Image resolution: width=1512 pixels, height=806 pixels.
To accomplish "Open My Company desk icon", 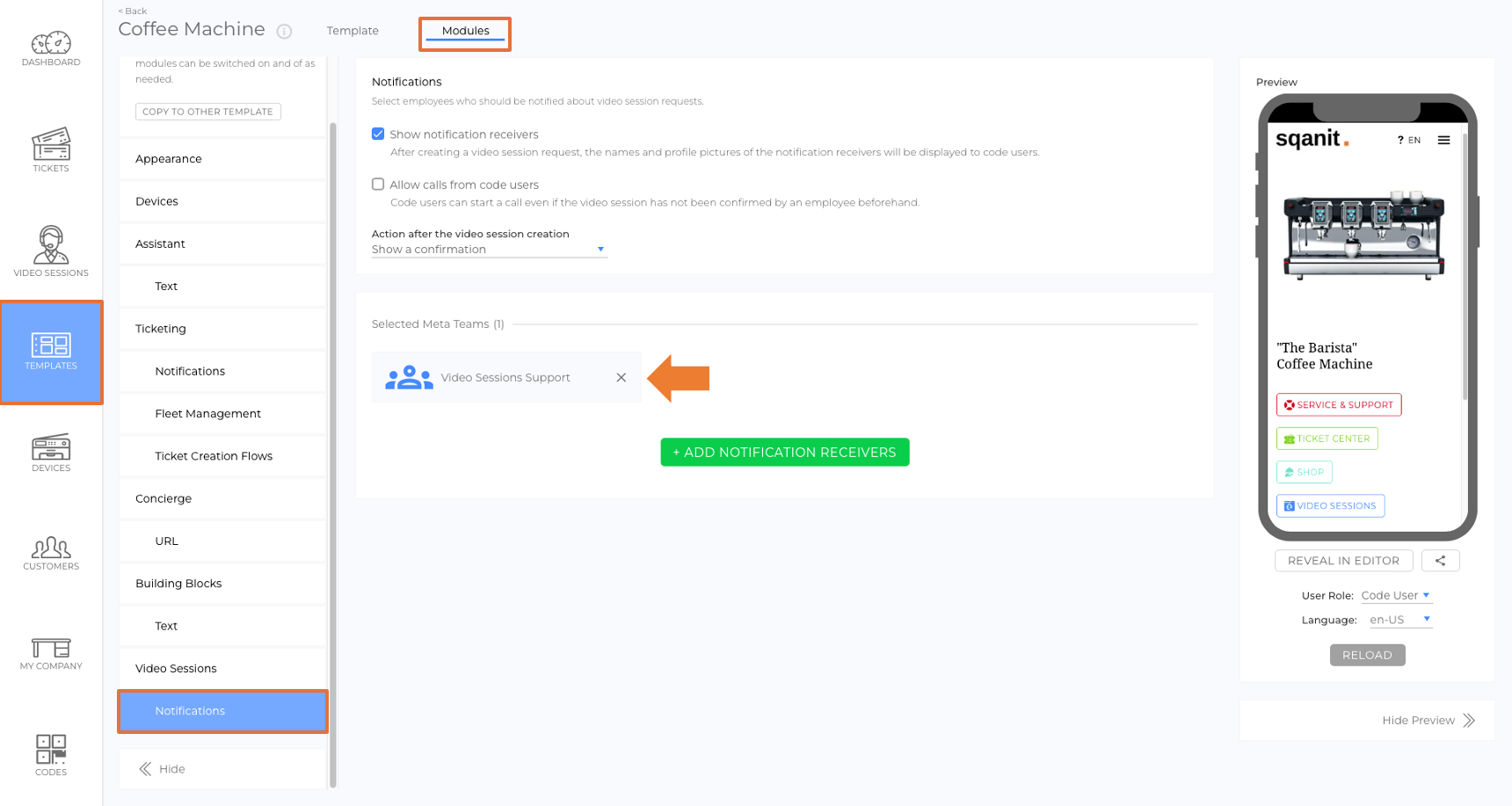I will (x=51, y=649).
